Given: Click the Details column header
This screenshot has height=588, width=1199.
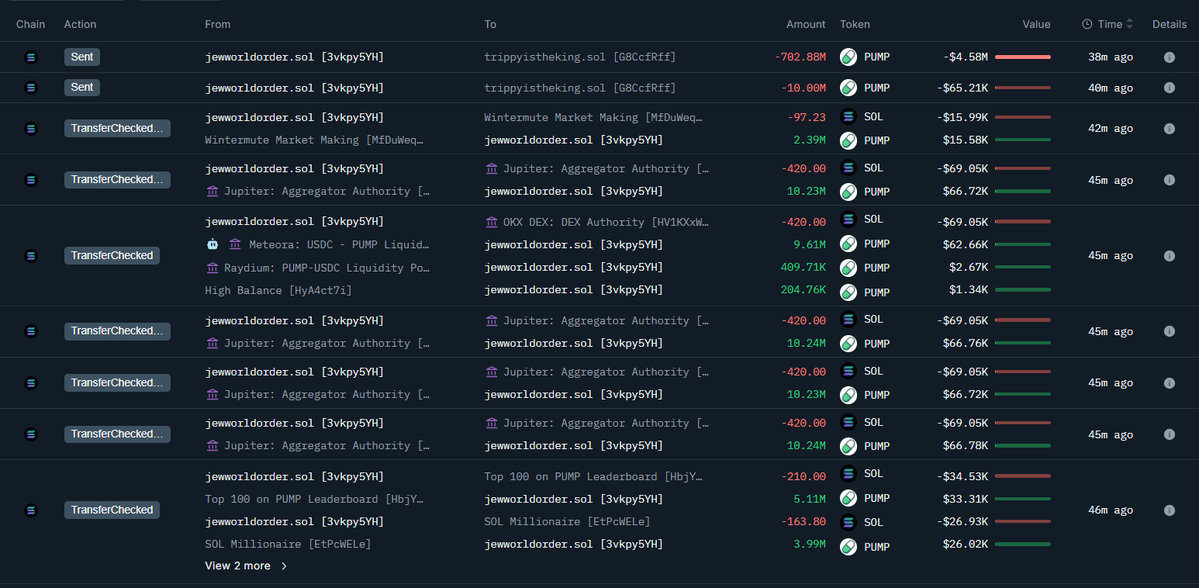Looking at the screenshot, I should click(1169, 24).
